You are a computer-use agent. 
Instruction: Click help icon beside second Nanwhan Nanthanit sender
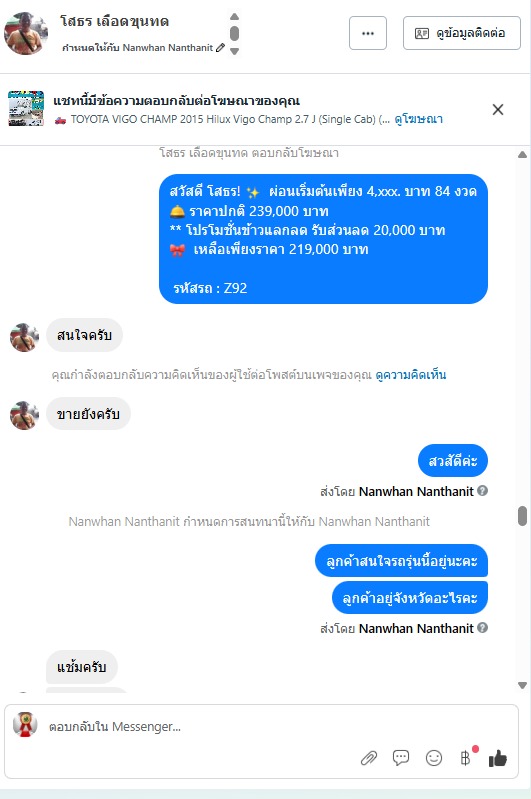click(482, 628)
